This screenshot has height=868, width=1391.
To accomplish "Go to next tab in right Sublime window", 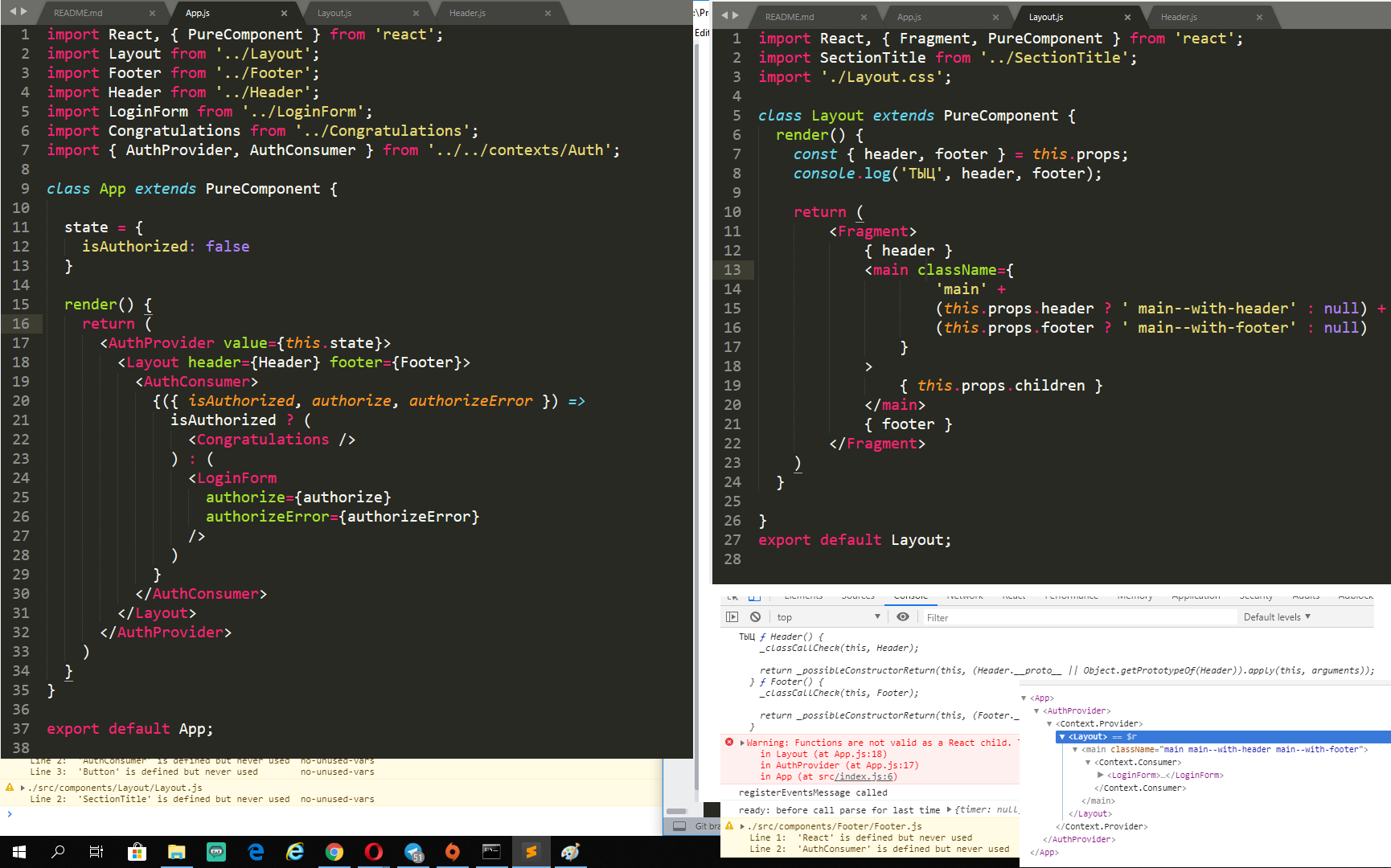I will (736, 15).
